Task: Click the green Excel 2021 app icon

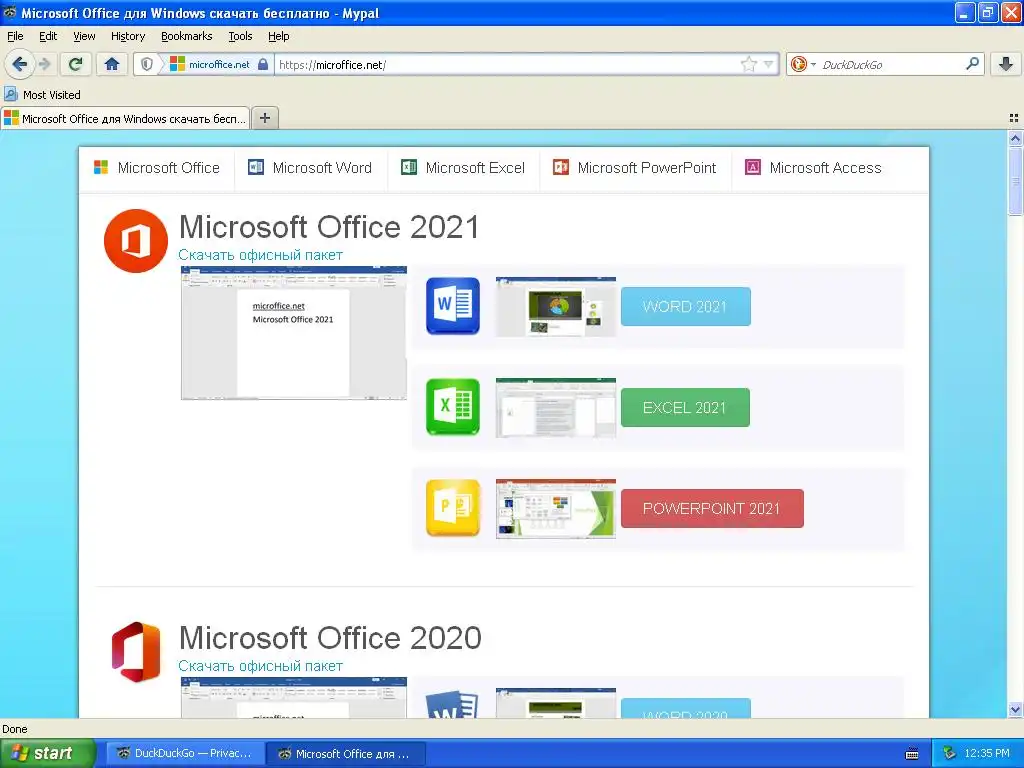Action: [x=453, y=407]
